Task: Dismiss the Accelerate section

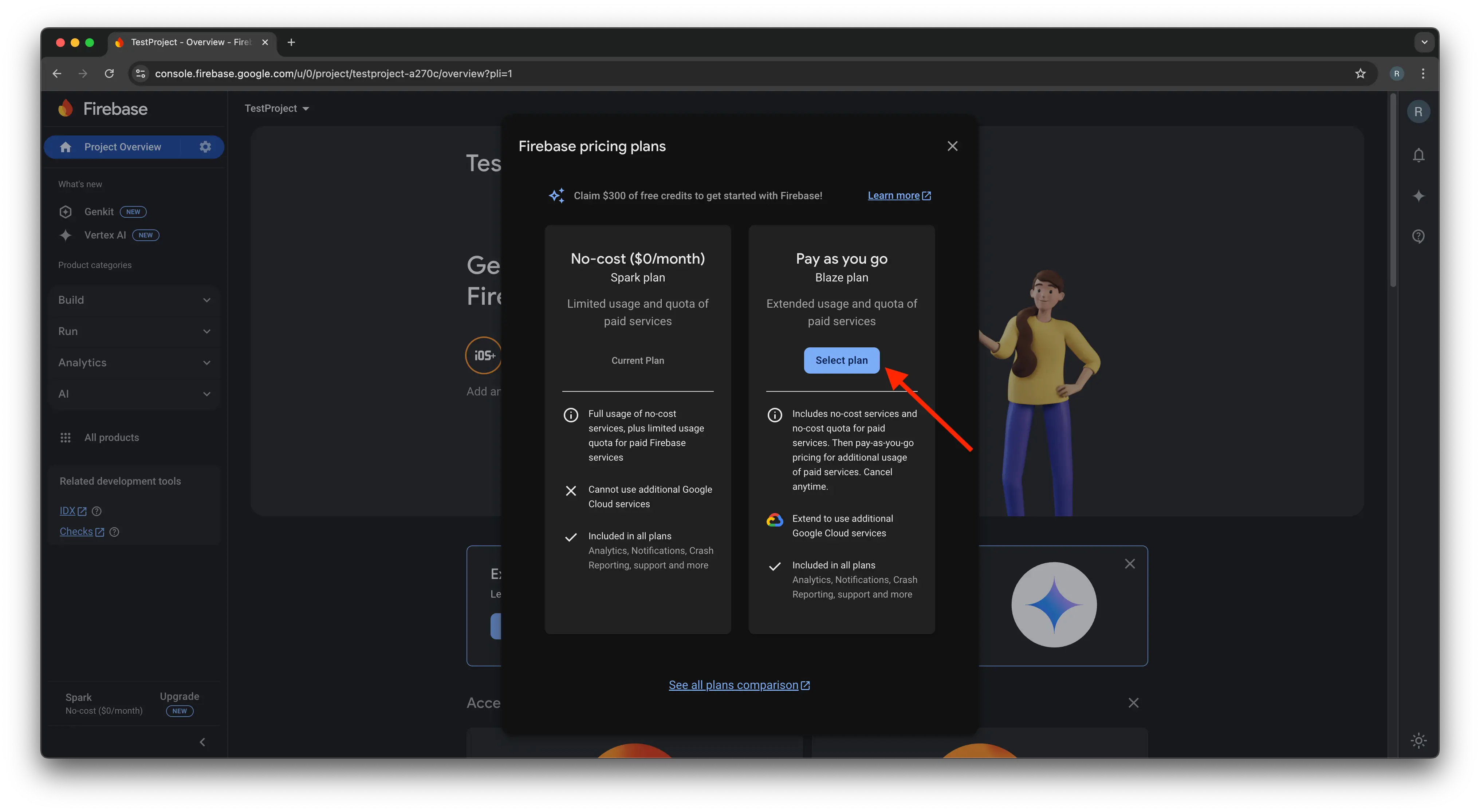Action: [x=1133, y=703]
